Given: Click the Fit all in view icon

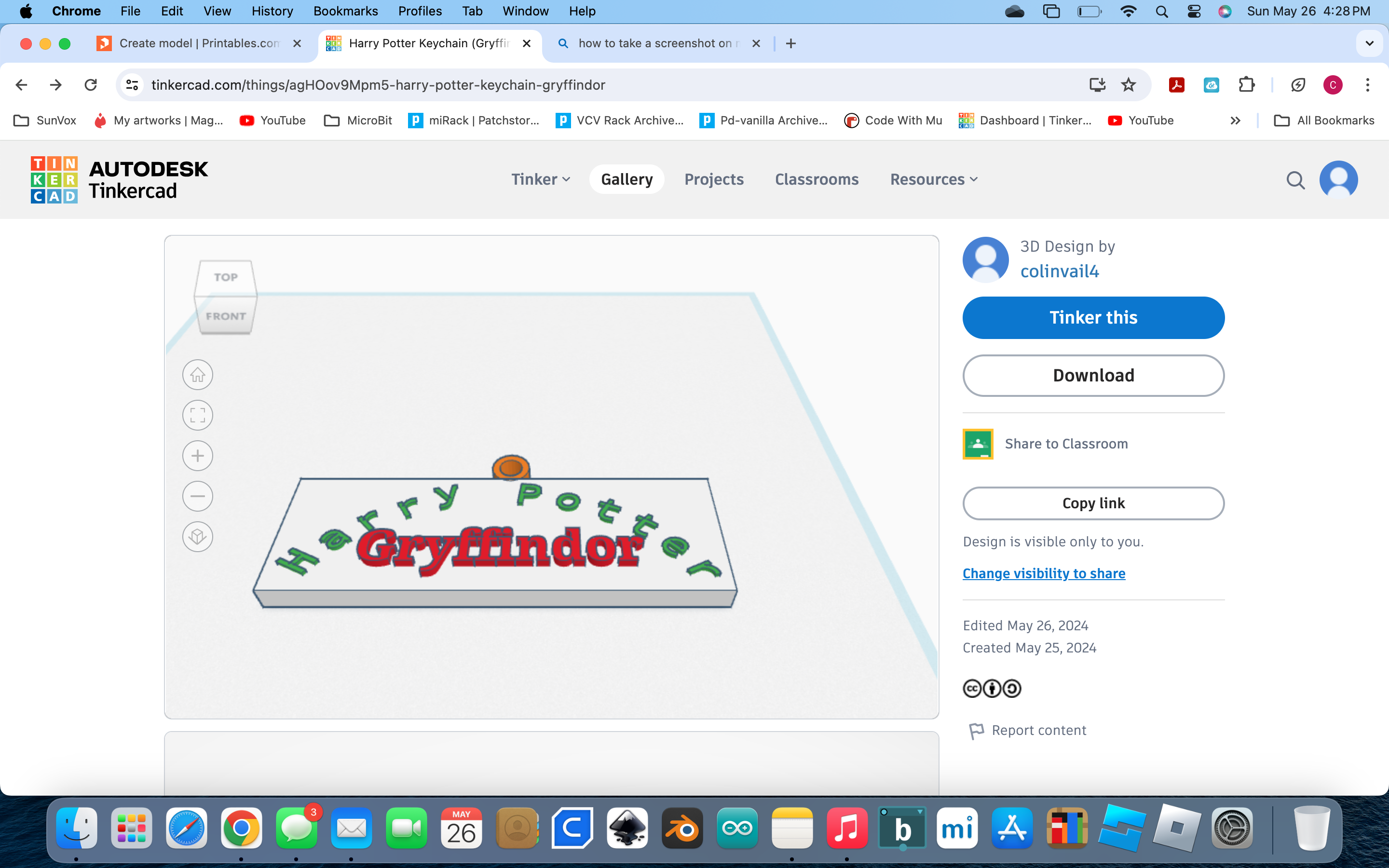Looking at the screenshot, I should tap(197, 415).
